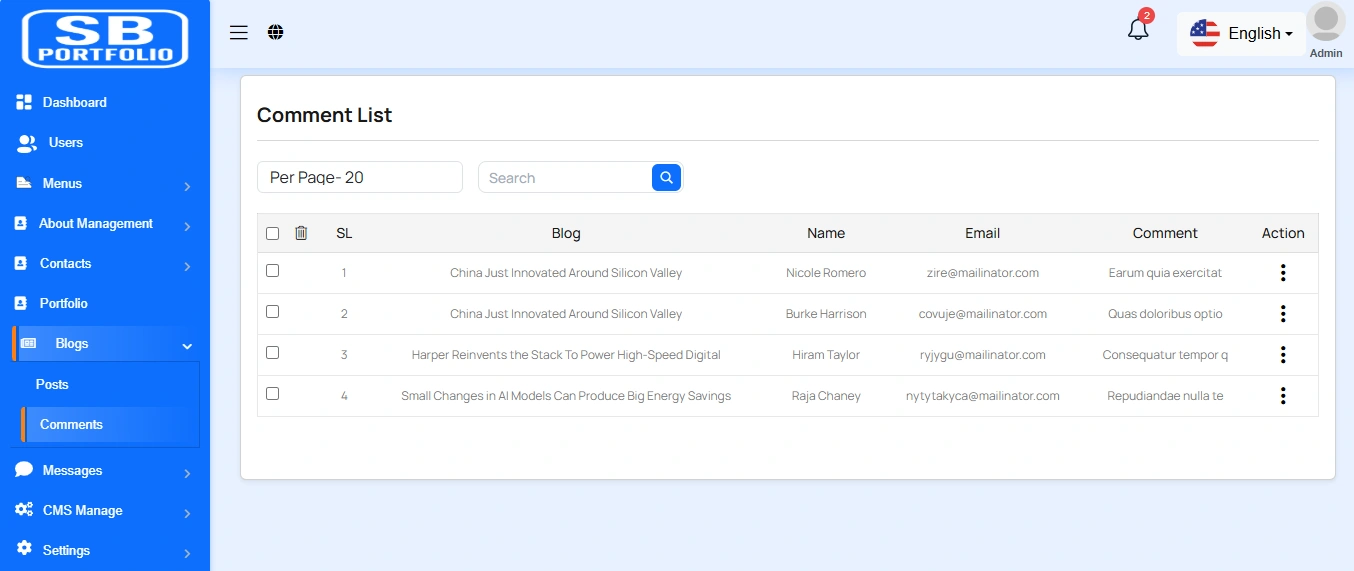Open the notifications bell

tap(1138, 30)
